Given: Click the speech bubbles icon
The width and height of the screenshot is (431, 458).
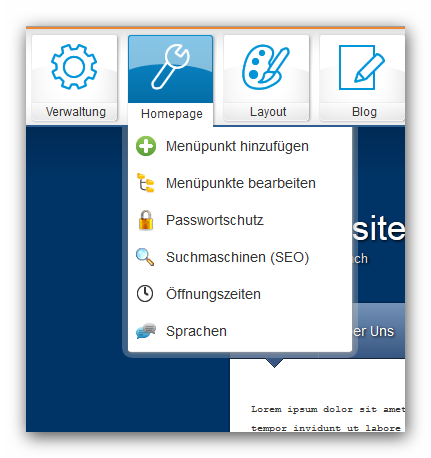Looking at the screenshot, I should (x=146, y=331).
